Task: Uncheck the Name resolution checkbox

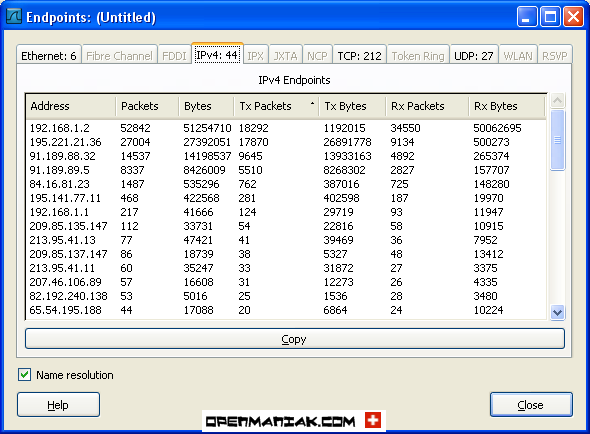Action: click(24, 375)
